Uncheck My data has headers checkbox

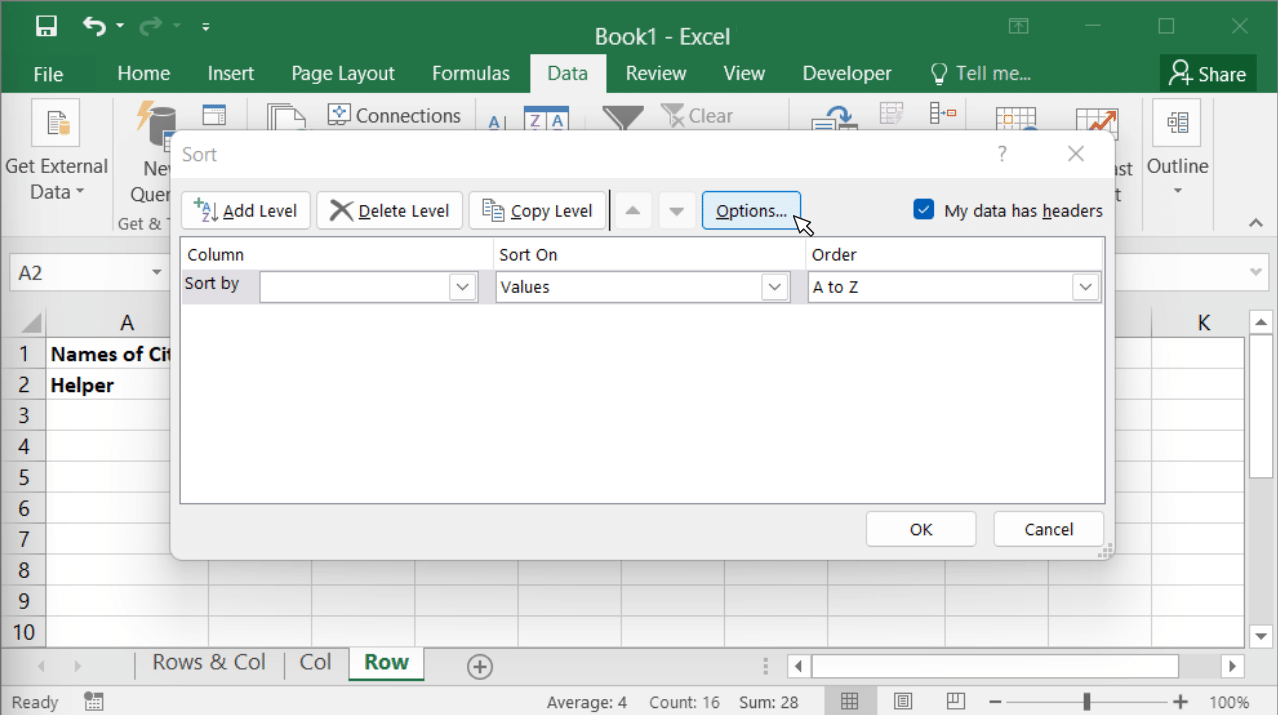924,210
